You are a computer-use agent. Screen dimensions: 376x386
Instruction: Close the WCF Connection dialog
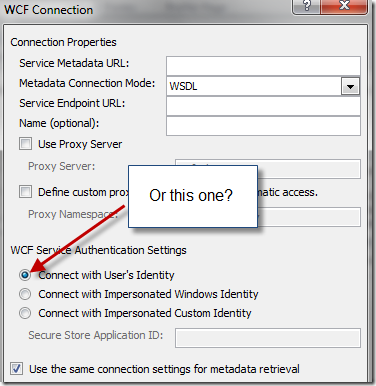[x=344, y=6]
